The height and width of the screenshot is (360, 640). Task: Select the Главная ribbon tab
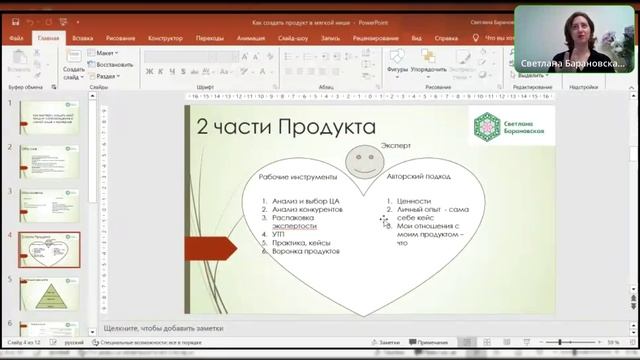tap(49, 38)
